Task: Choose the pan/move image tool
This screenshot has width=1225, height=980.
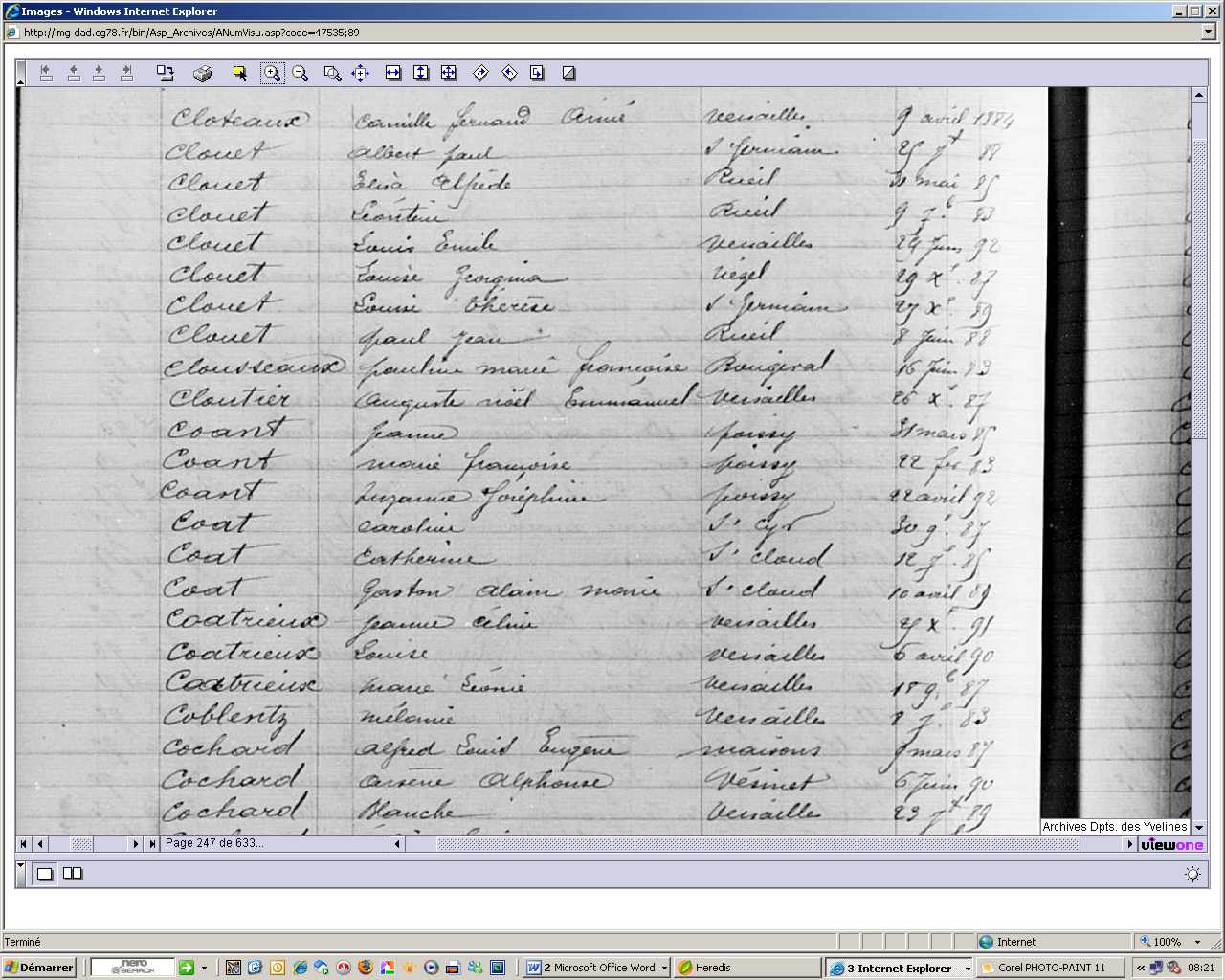Action: [360, 73]
